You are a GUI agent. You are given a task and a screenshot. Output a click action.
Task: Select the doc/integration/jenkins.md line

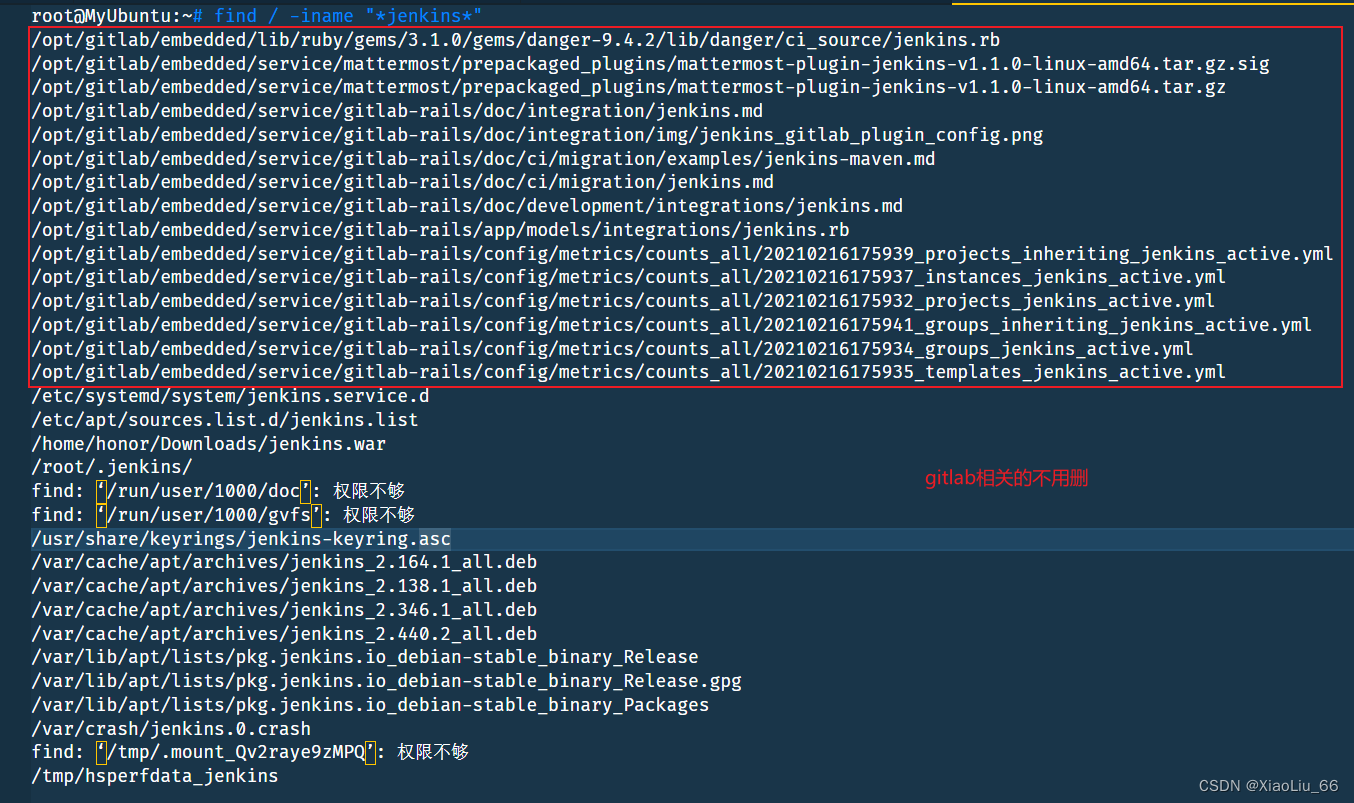(397, 111)
